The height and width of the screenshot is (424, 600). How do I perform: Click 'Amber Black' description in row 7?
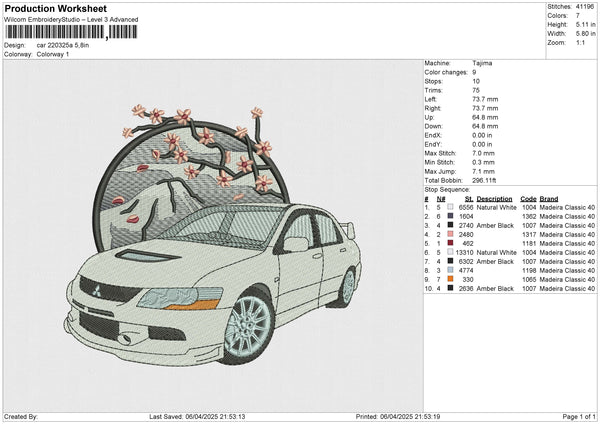click(x=495, y=261)
